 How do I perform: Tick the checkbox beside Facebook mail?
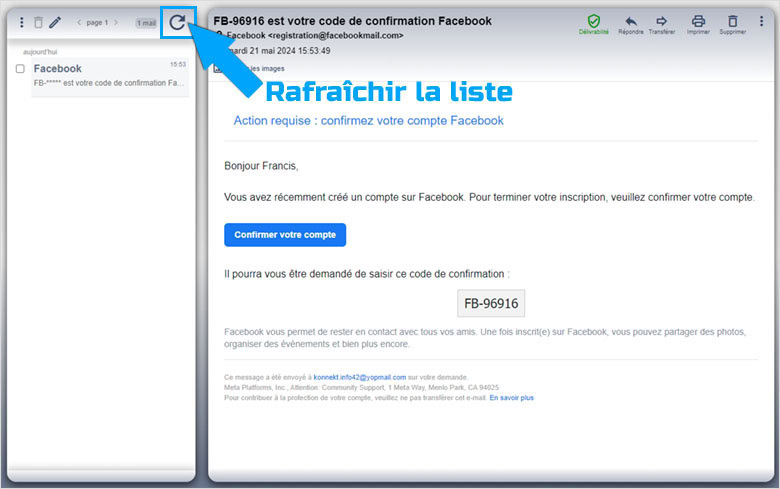point(20,69)
